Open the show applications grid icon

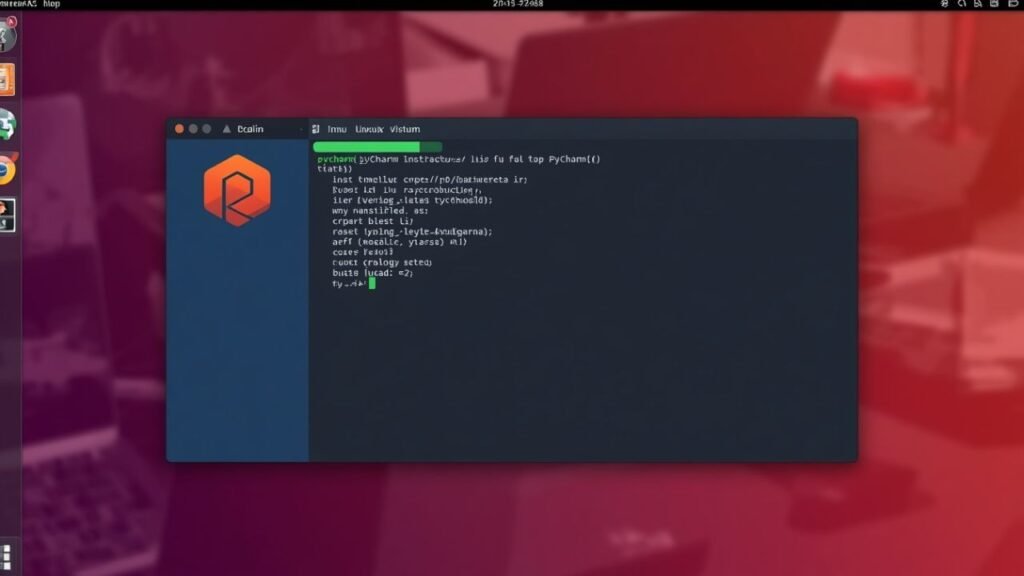[x=6, y=557]
